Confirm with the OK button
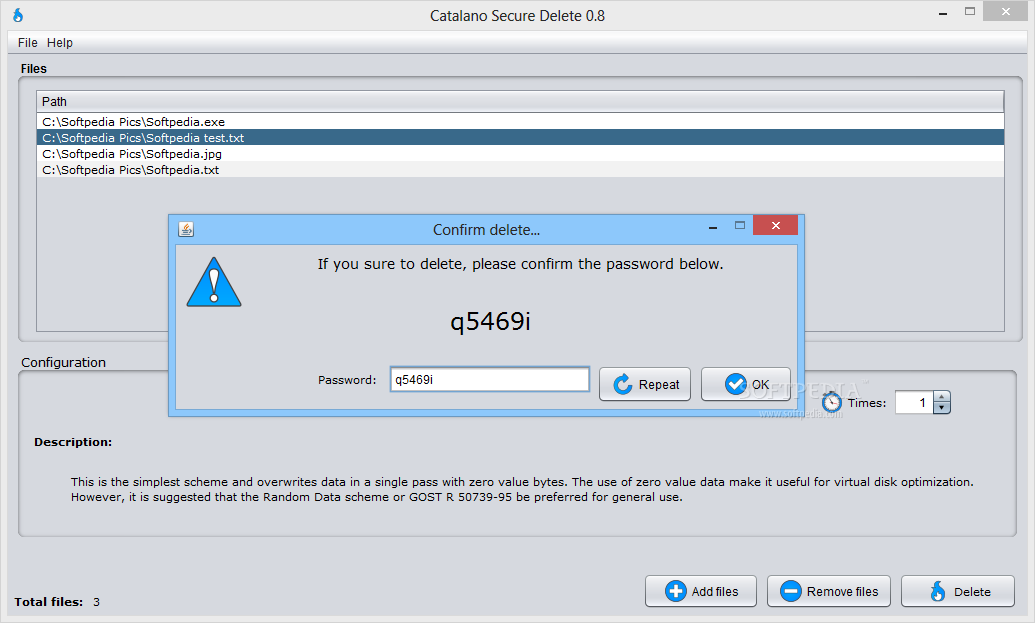 click(x=746, y=384)
